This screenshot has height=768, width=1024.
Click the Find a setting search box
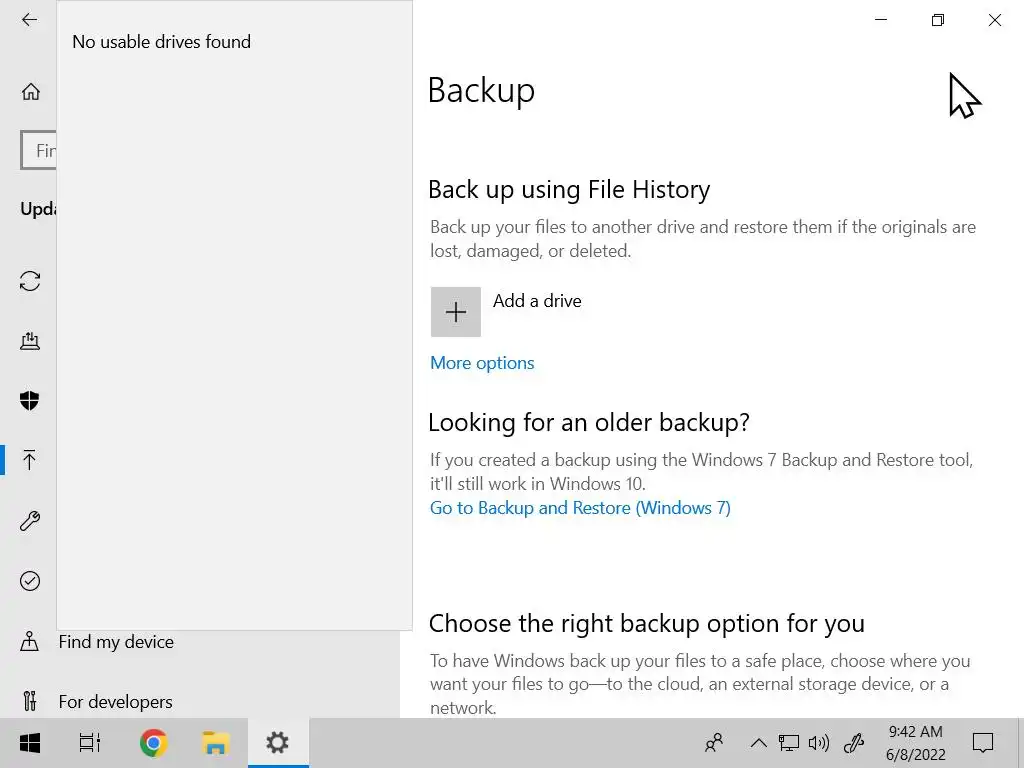(x=40, y=151)
